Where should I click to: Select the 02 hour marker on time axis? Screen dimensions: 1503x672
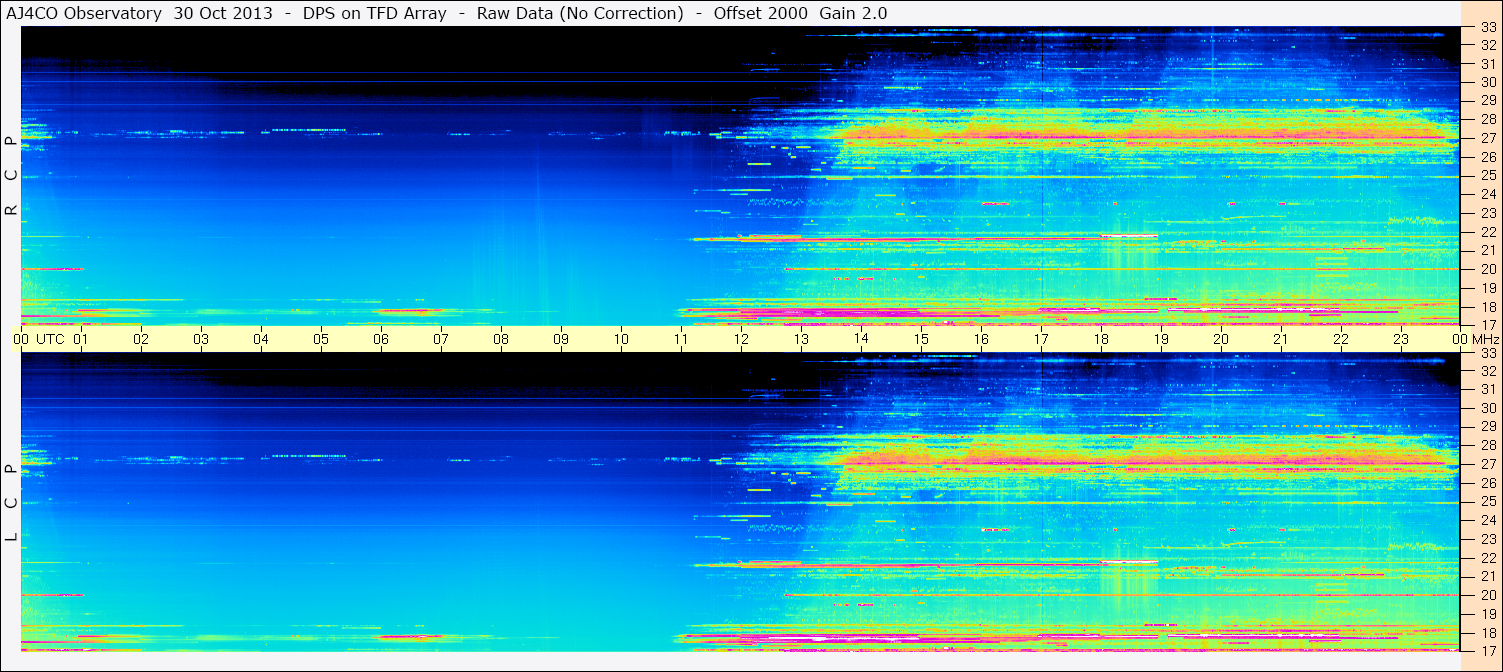[x=141, y=340]
